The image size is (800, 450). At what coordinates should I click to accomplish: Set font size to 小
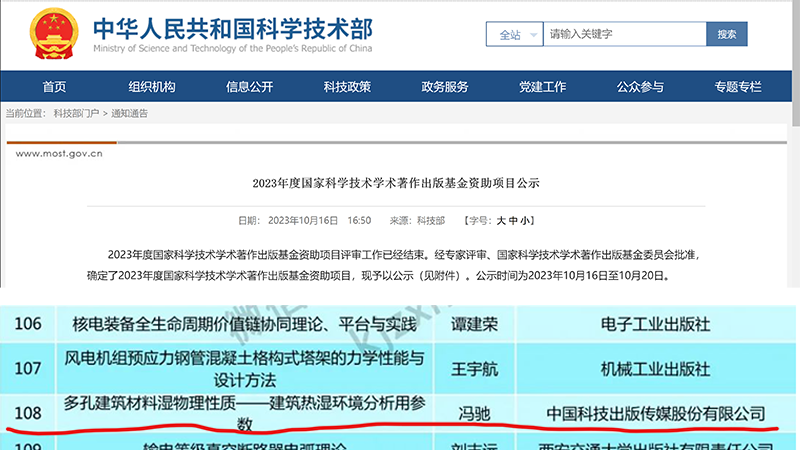click(x=524, y=220)
